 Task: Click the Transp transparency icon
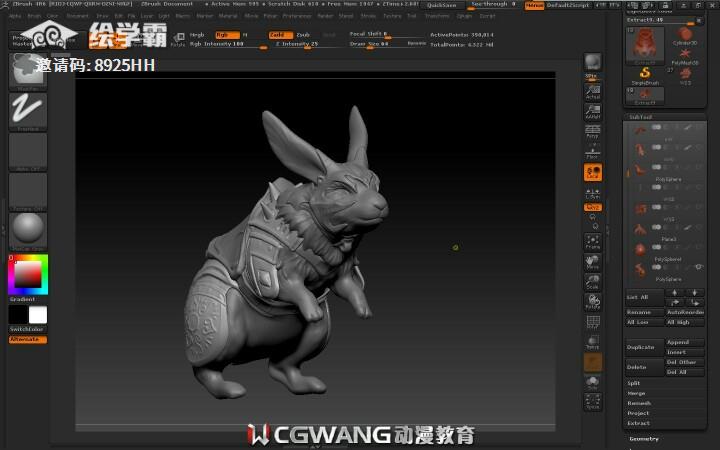click(592, 343)
